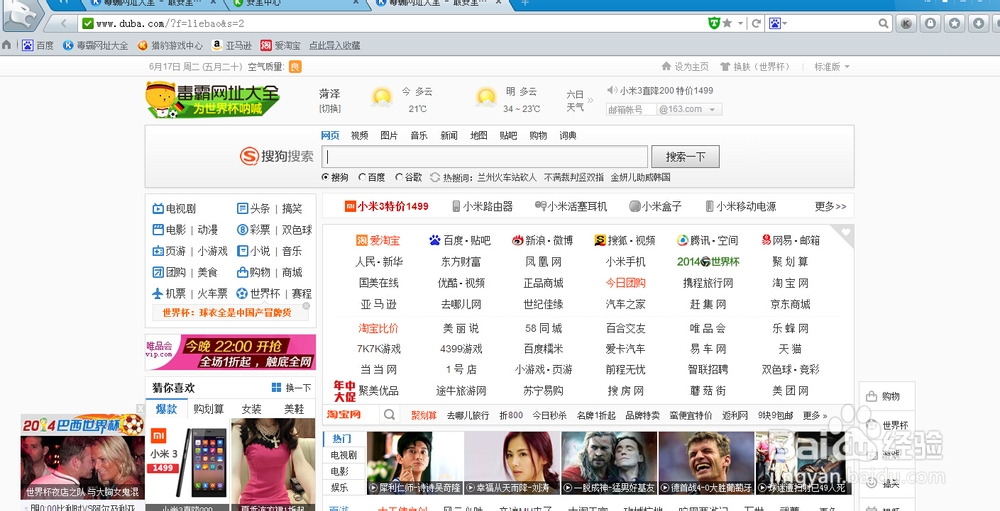
Task: Open the 百度 bookmark
Action: pos(38,45)
